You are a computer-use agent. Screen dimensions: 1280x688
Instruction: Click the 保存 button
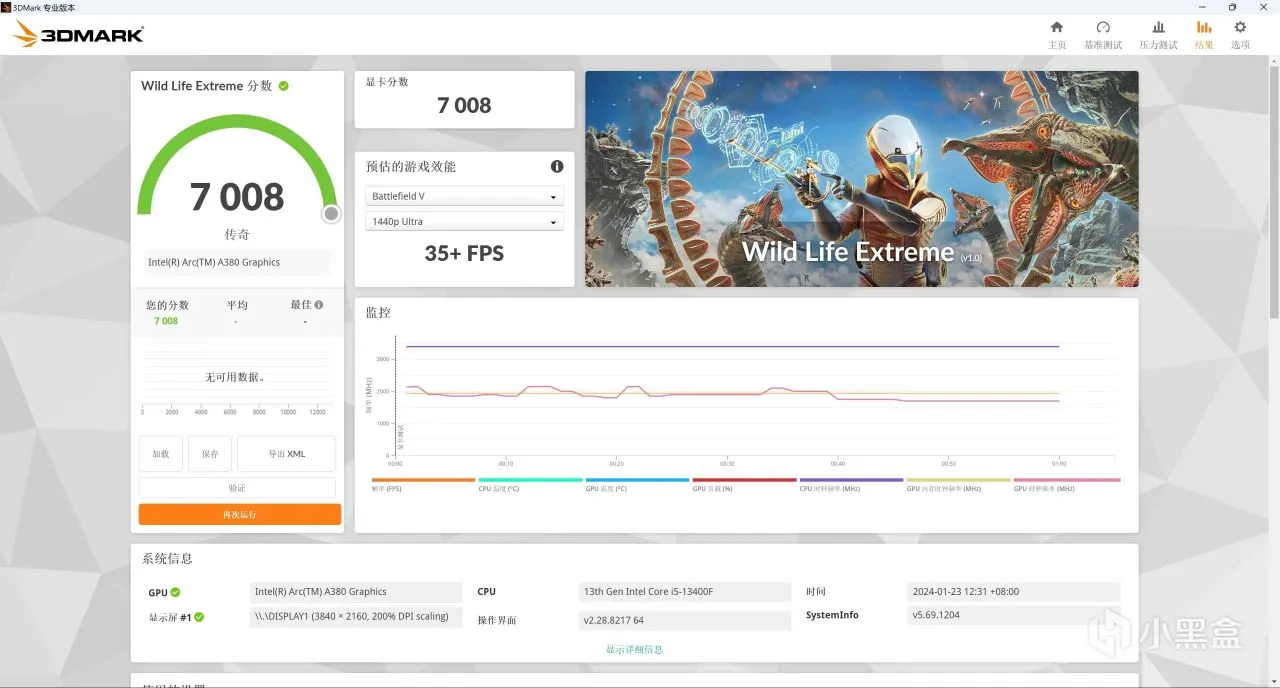(x=210, y=454)
